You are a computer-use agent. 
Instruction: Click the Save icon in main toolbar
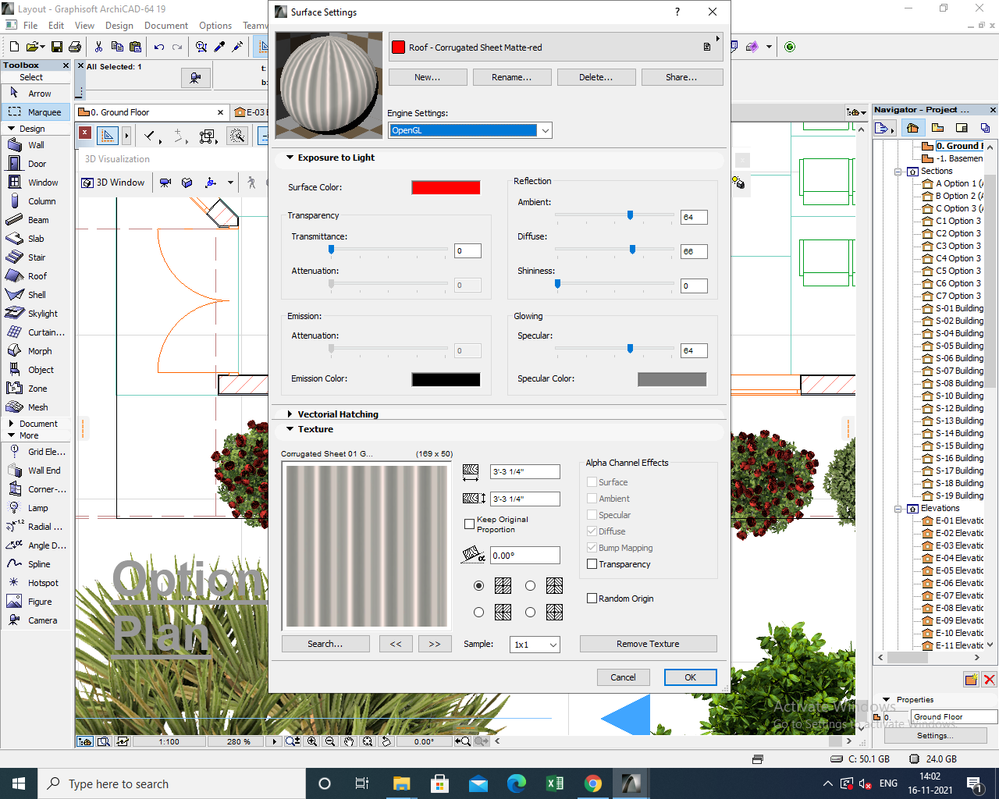(x=57, y=47)
